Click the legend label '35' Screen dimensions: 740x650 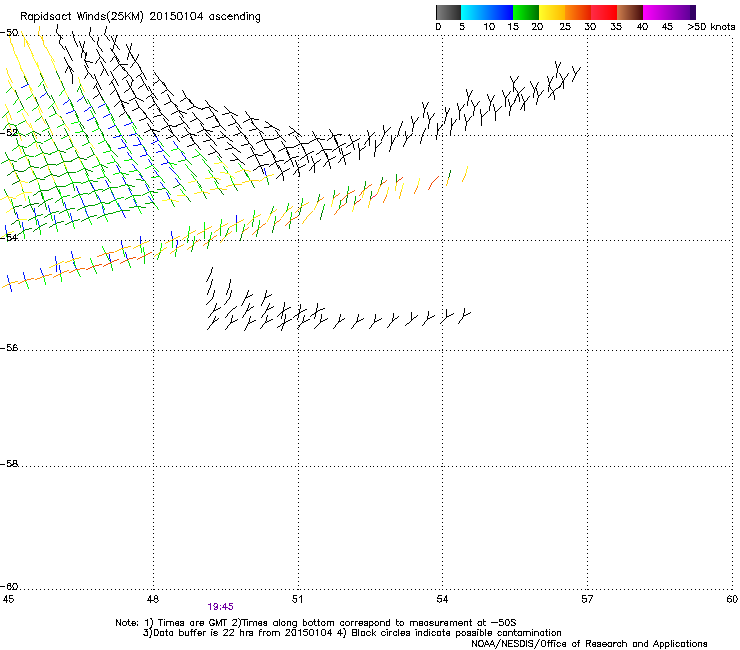(616, 27)
